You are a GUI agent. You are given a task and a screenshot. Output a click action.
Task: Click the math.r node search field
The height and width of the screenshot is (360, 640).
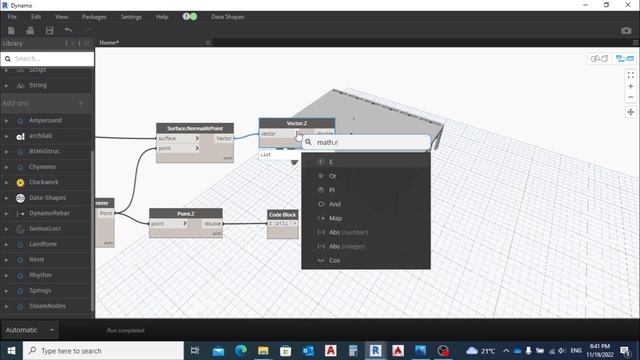366,142
